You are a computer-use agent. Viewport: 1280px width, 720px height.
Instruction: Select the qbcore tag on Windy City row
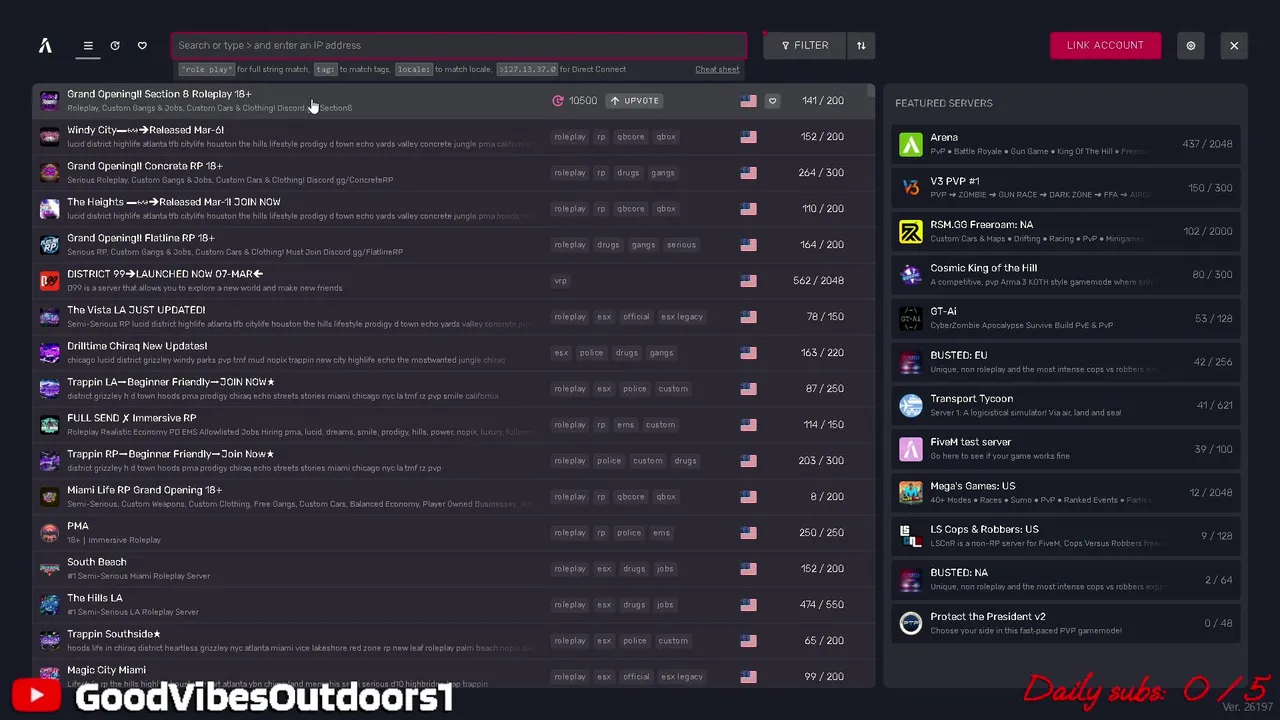pos(631,136)
